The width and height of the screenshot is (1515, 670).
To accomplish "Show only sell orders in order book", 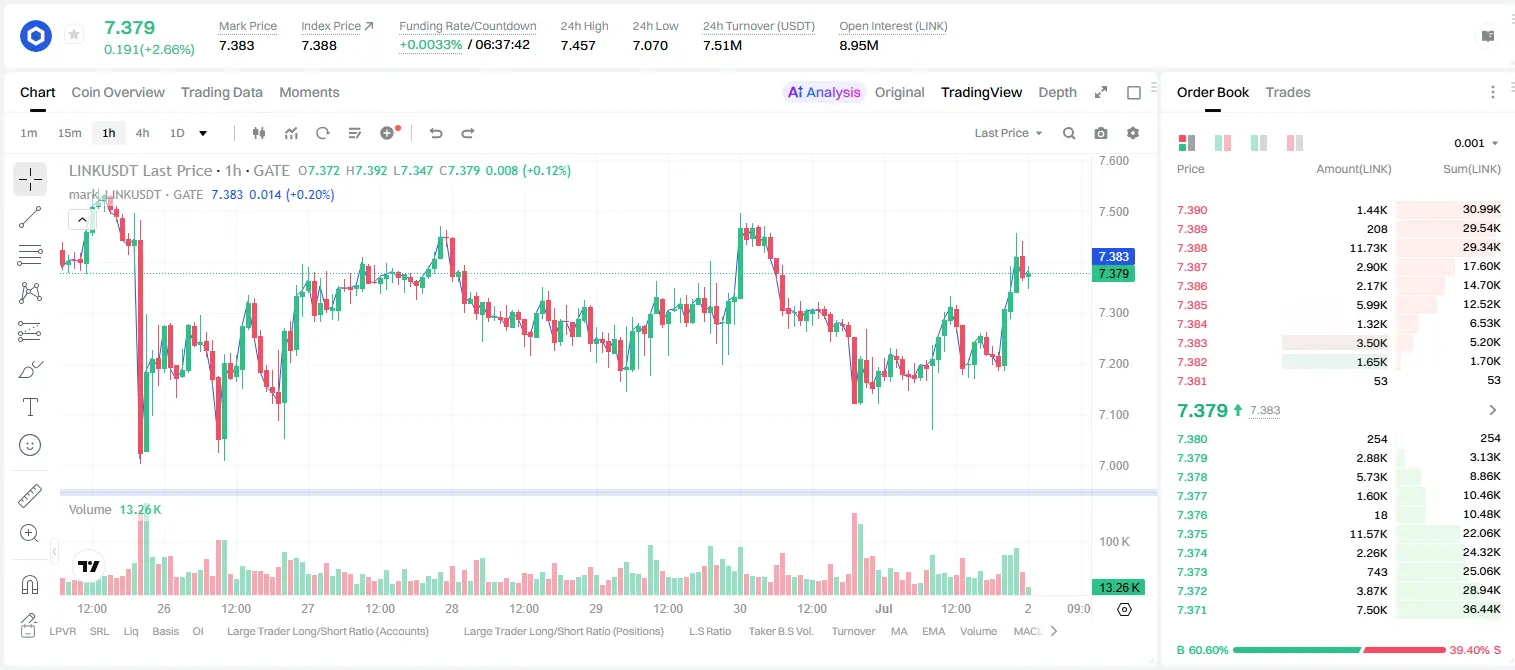I will tap(1295, 143).
